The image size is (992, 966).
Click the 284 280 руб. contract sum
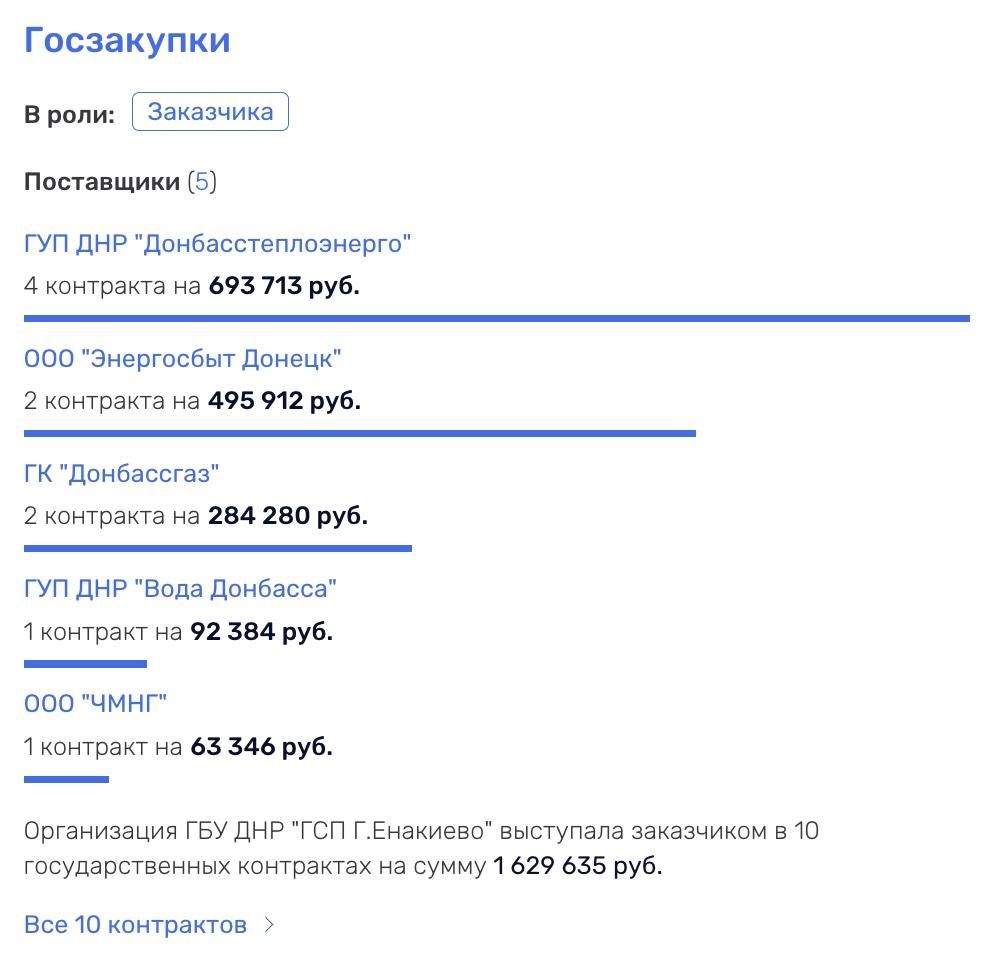click(288, 516)
